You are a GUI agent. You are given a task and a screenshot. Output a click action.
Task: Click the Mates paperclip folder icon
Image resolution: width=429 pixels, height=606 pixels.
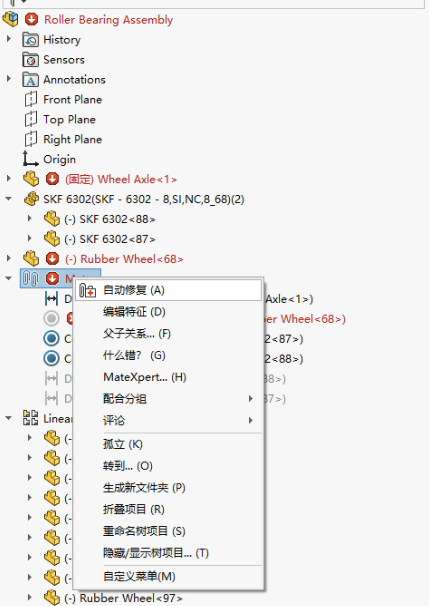pyautogui.click(x=31, y=278)
